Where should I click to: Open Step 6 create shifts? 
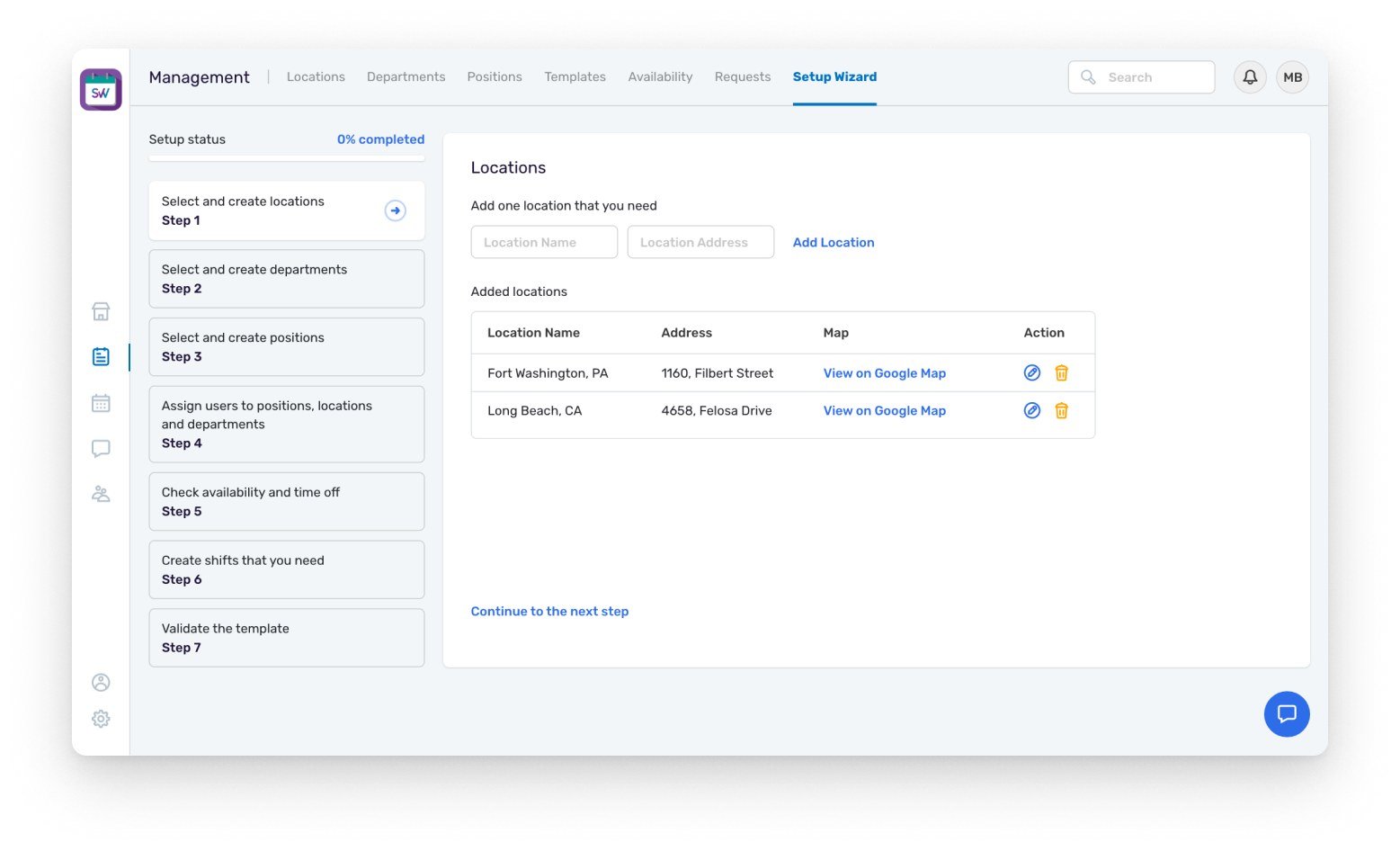coord(287,569)
